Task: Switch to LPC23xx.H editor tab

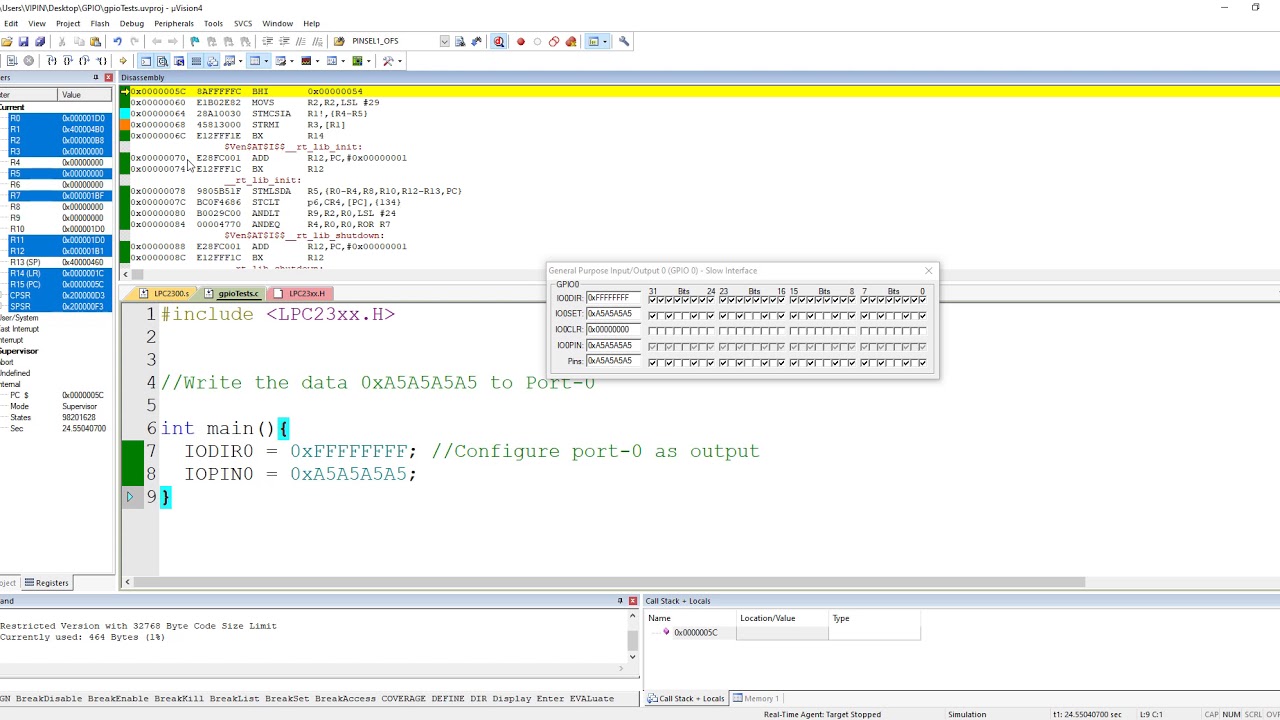Action: point(301,293)
